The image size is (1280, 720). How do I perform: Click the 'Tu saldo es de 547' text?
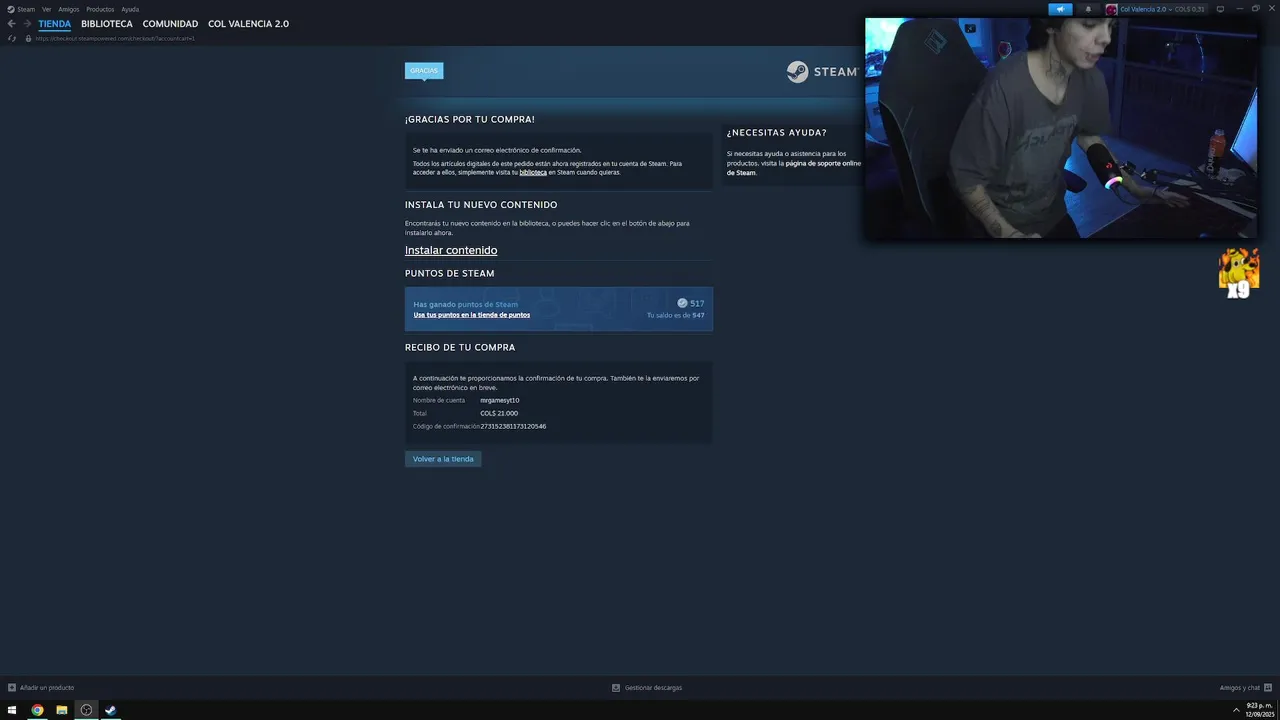pos(675,315)
